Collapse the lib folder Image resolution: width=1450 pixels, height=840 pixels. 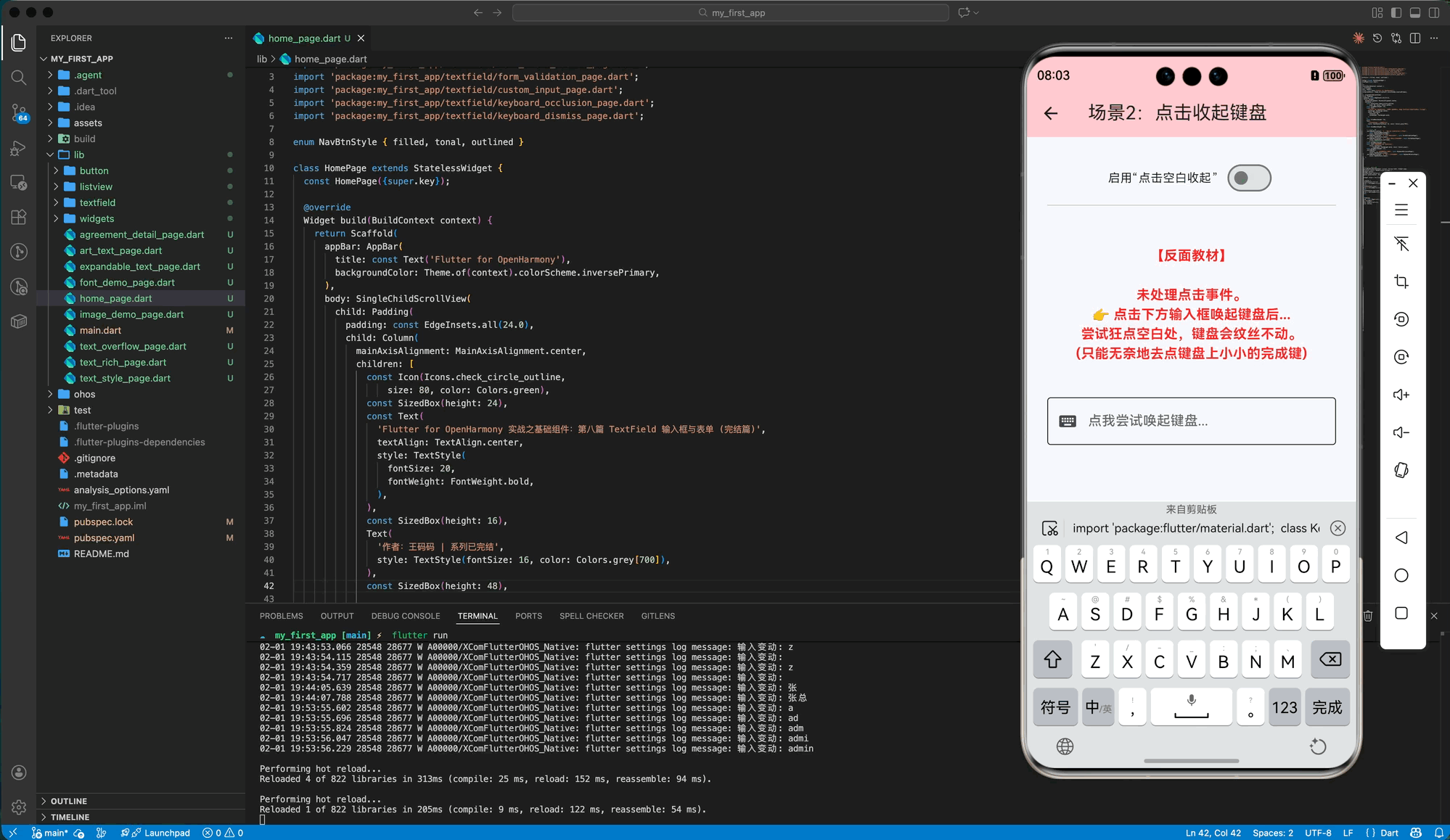[x=78, y=155]
